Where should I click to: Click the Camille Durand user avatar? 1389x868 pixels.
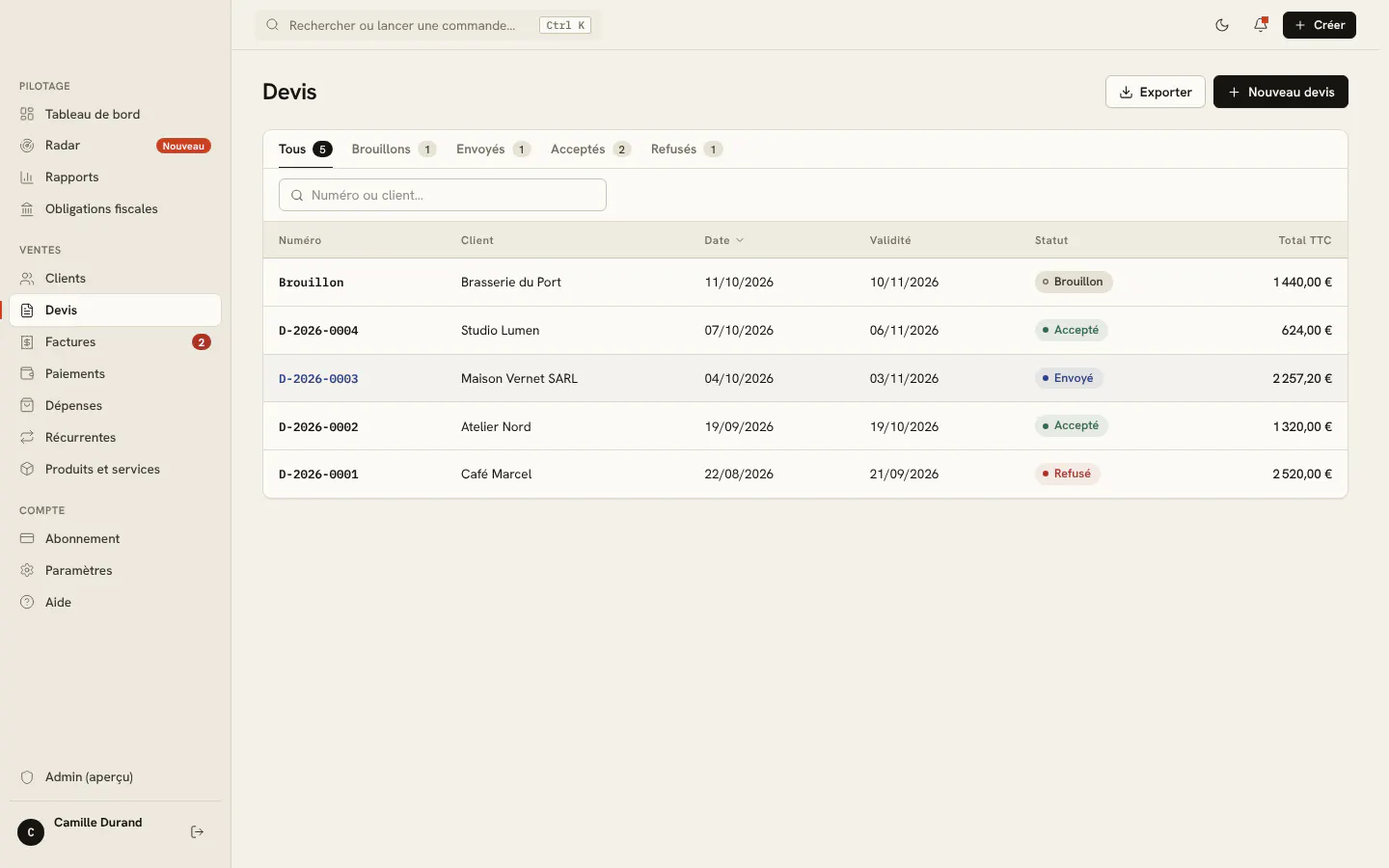pyautogui.click(x=31, y=832)
